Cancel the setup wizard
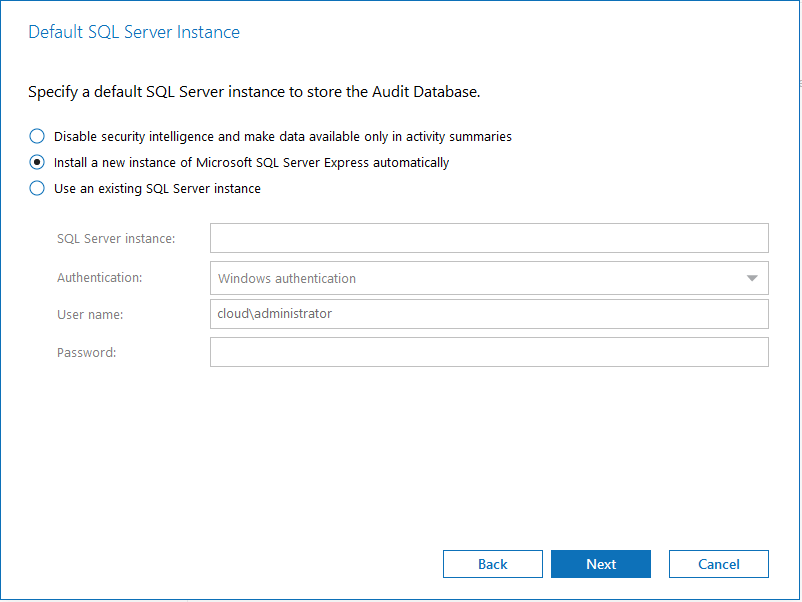 (x=719, y=564)
